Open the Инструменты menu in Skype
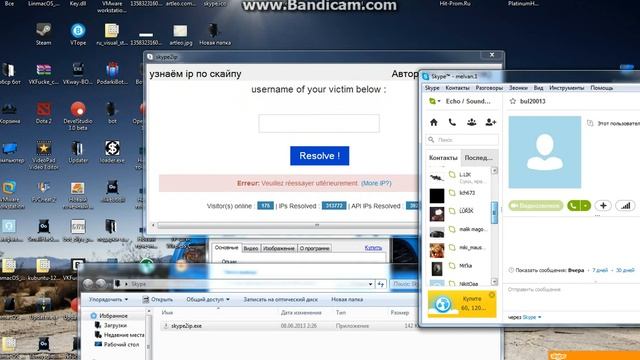 567,88
